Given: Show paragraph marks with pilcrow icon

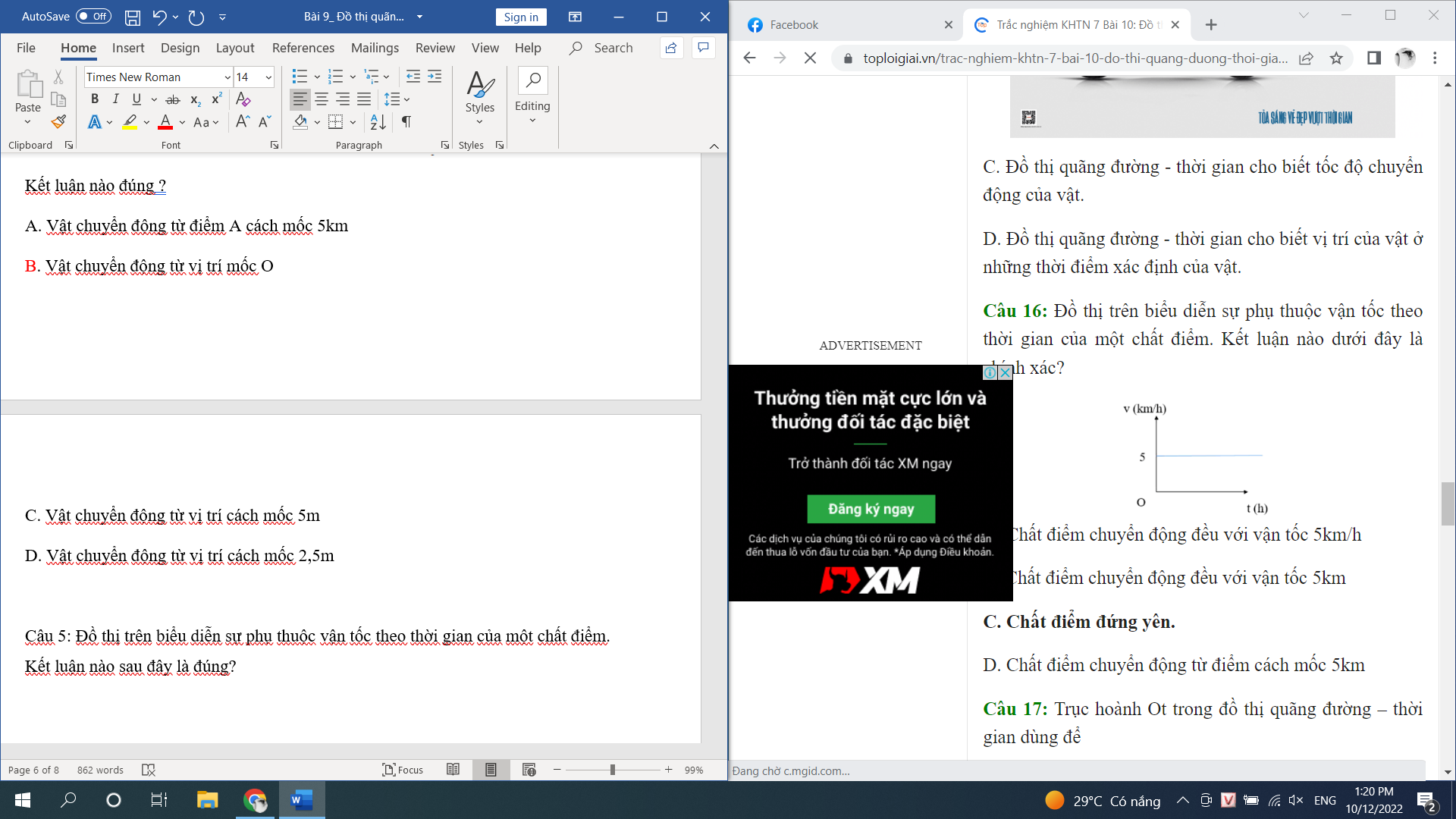Looking at the screenshot, I should point(406,121).
